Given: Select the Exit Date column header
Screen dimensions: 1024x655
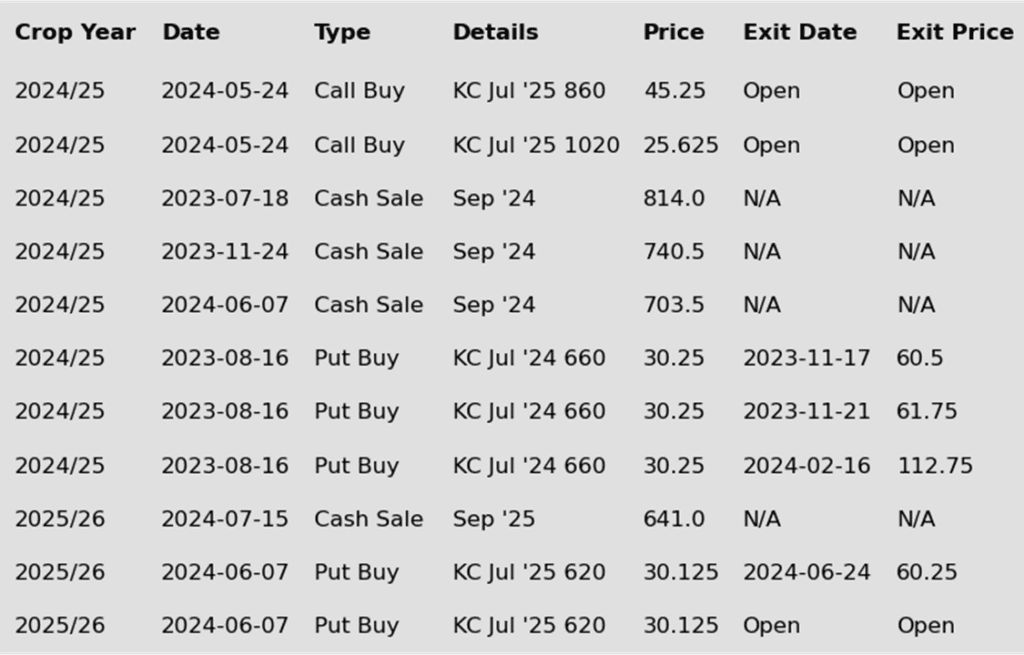Looking at the screenshot, I should [799, 32].
